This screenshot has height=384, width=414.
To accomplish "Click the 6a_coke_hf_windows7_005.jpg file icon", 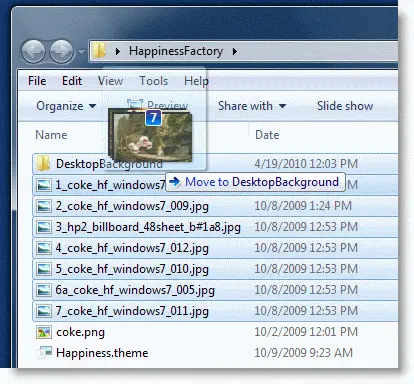I will (x=44, y=290).
